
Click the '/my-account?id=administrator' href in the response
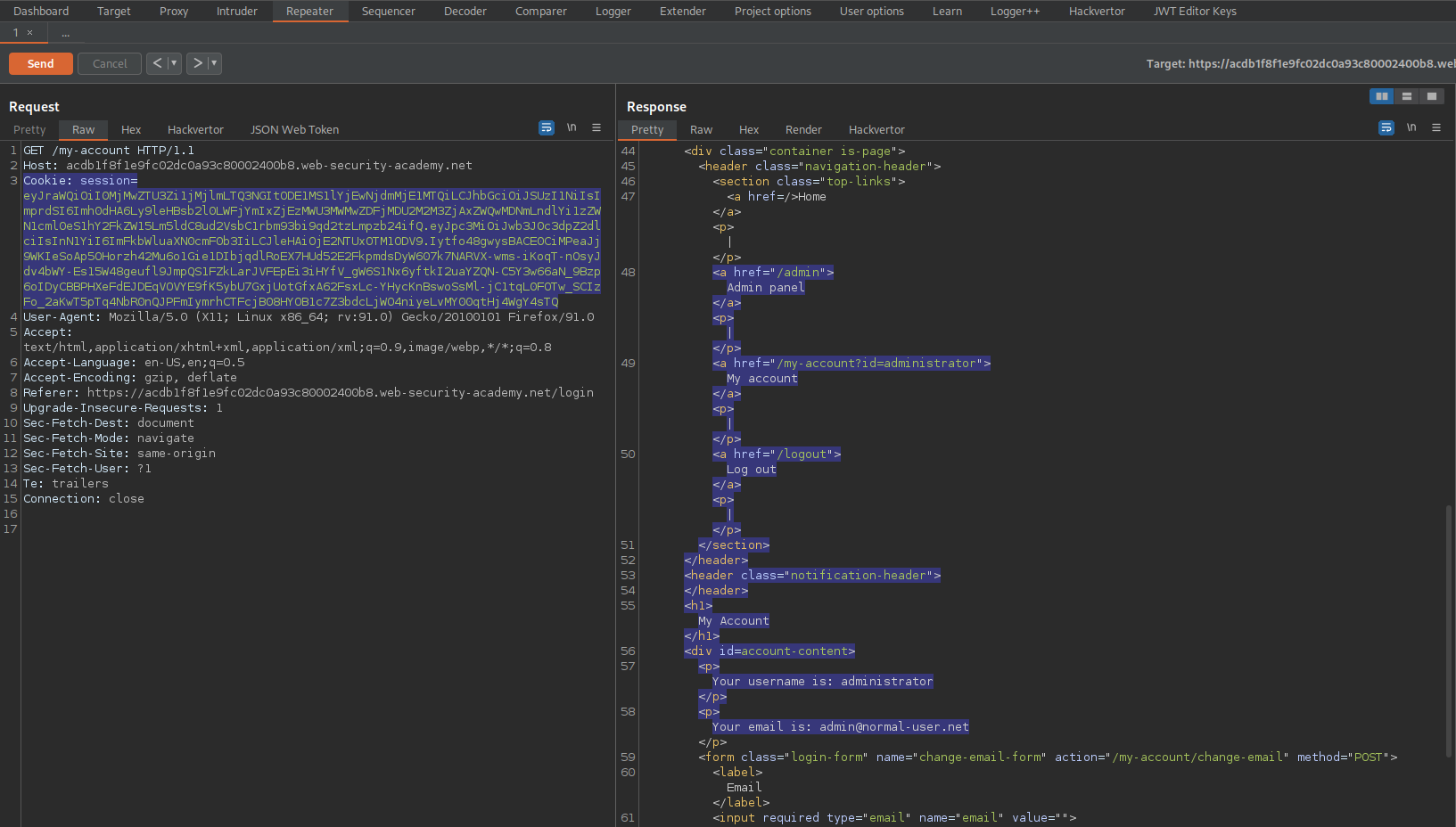tap(876, 364)
